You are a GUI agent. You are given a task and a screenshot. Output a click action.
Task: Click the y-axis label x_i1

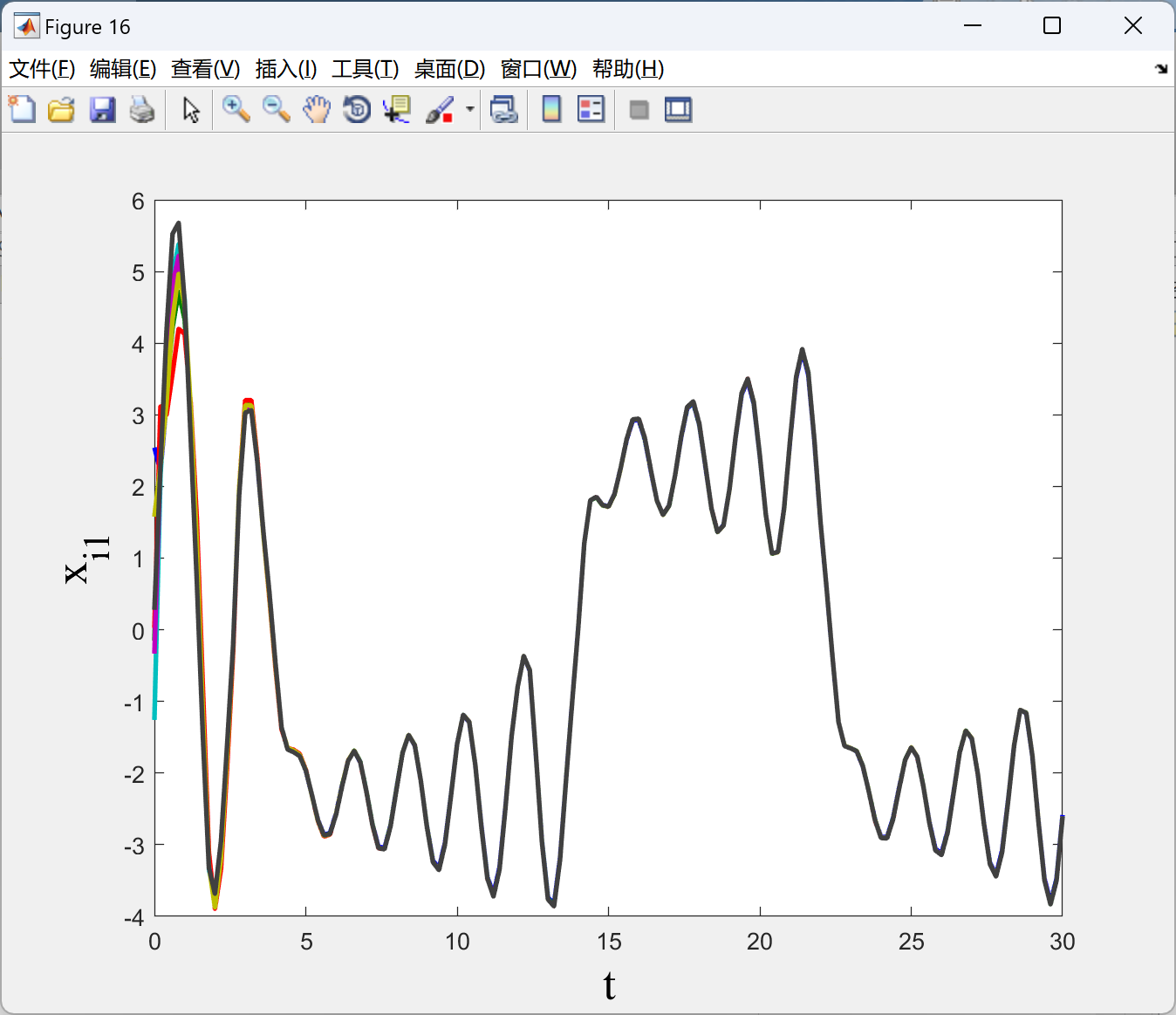click(88, 559)
